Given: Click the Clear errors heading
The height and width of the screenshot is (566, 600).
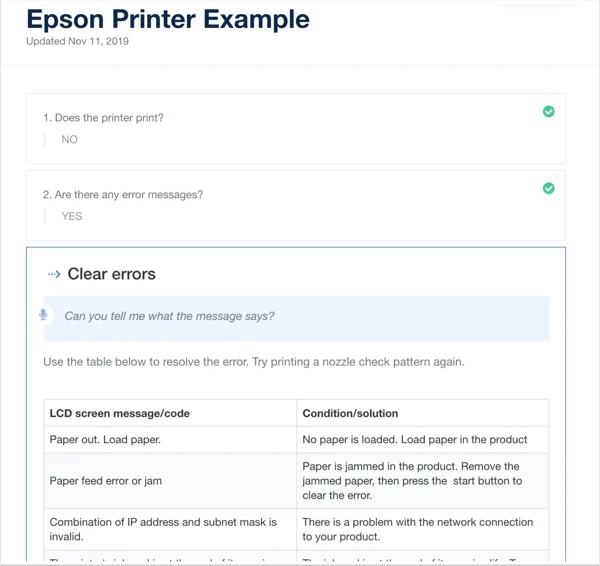Looking at the screenshot, I should 111,274.
